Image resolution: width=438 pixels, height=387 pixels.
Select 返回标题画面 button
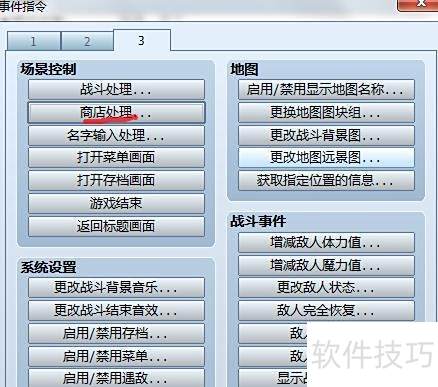click(116, 226)
